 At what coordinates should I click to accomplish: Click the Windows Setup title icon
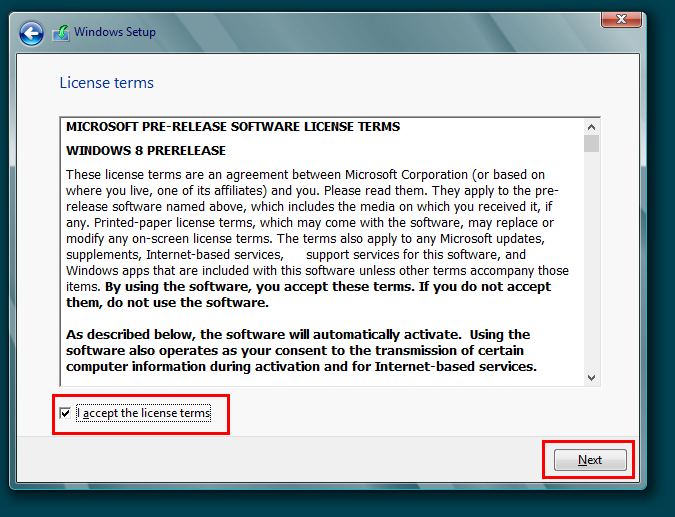coord(61,33)
